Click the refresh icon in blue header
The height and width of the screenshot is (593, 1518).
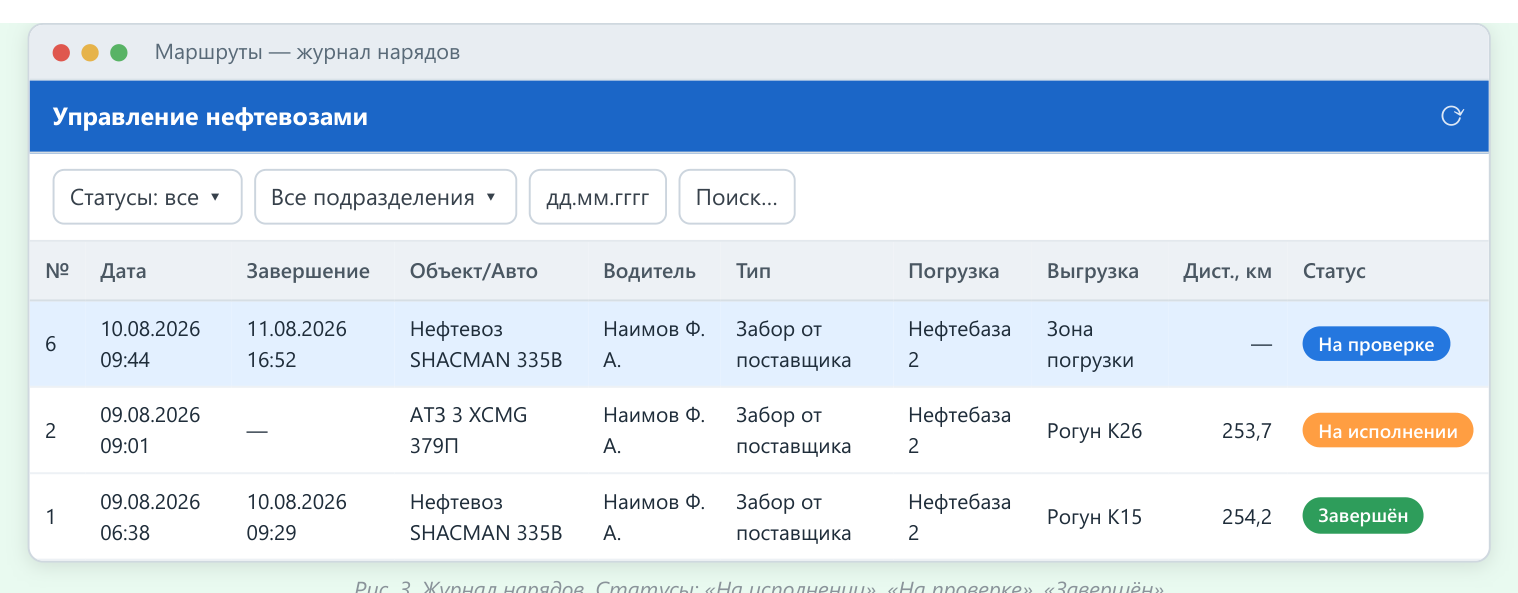[1451, 116]
